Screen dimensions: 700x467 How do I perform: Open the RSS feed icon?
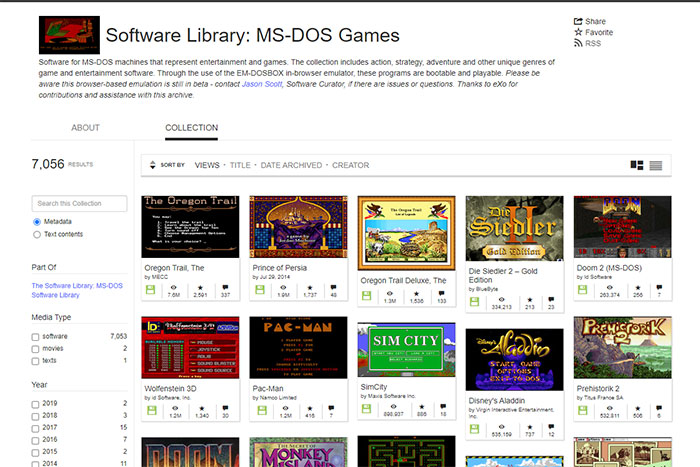(x=578, y=43)
